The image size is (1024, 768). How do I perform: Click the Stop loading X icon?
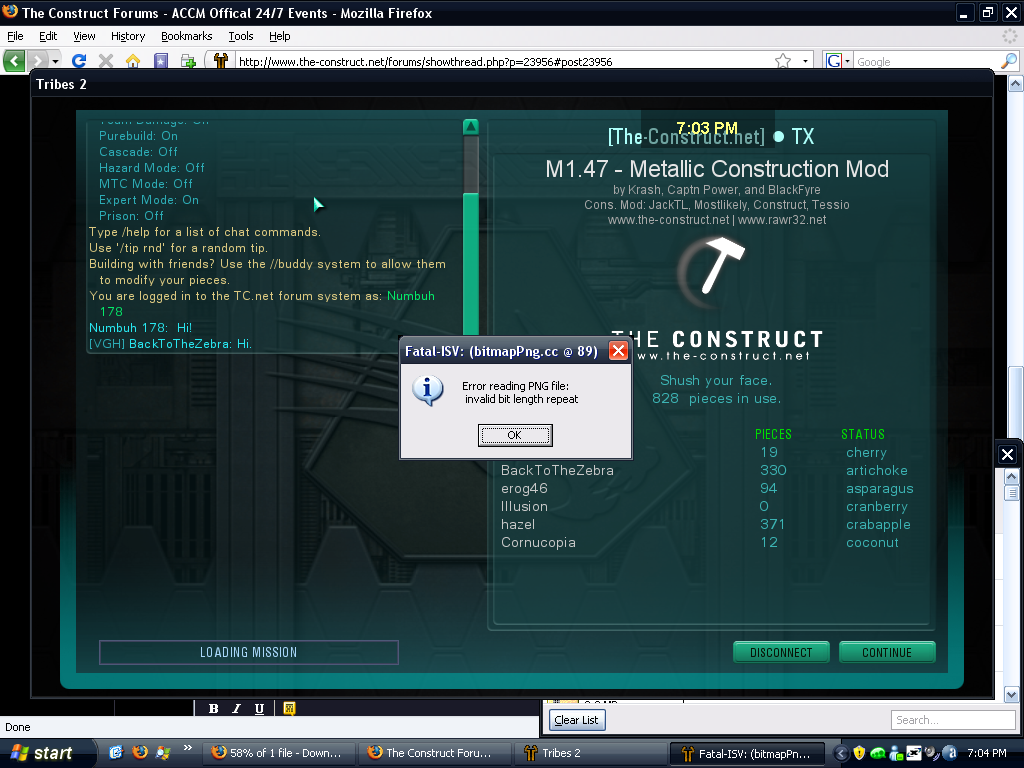click(106, 61)
